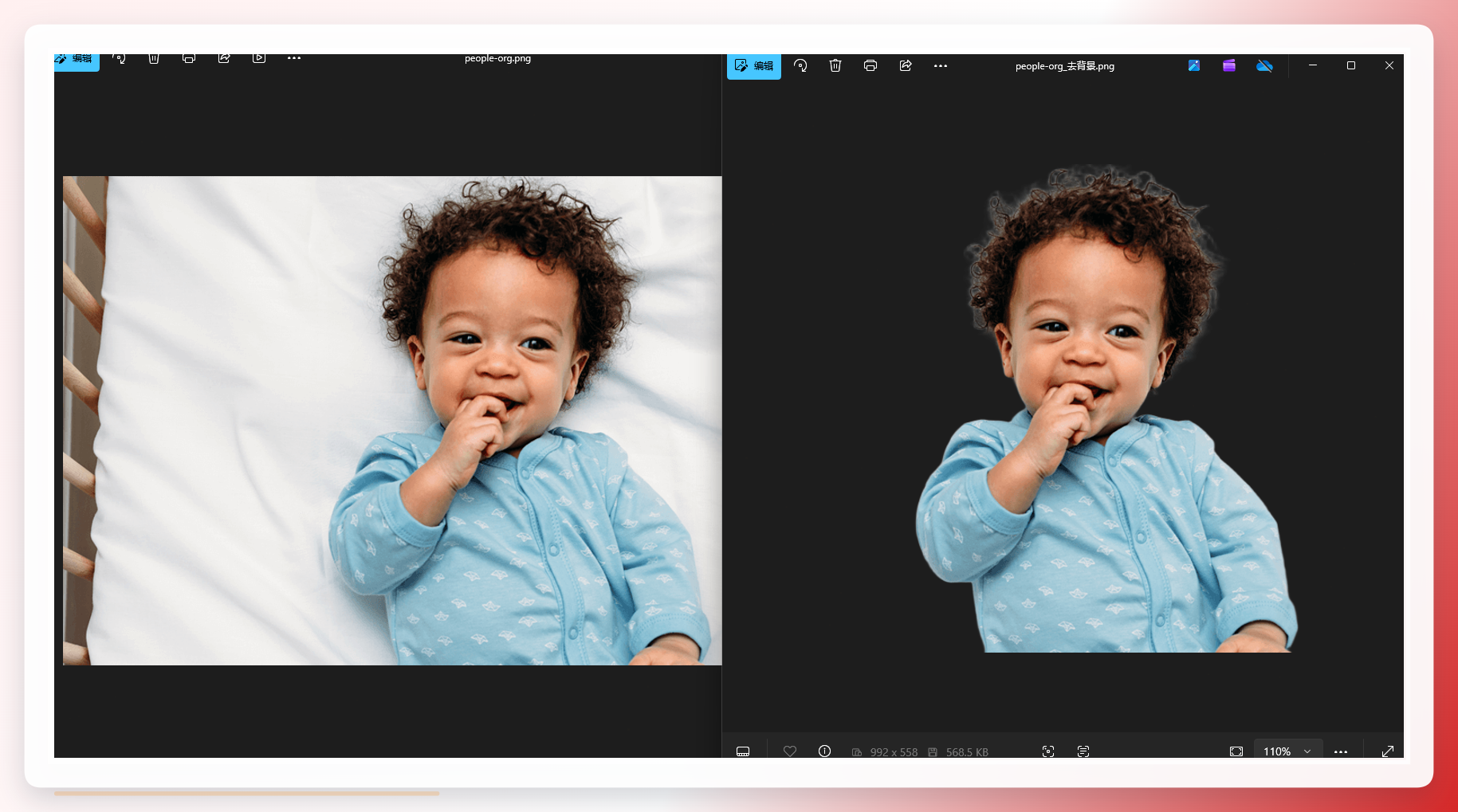1458x812 pixels.
Task: Open the purple Clipchamp icon in the title bar
Action: click(x=1229, y=66)
